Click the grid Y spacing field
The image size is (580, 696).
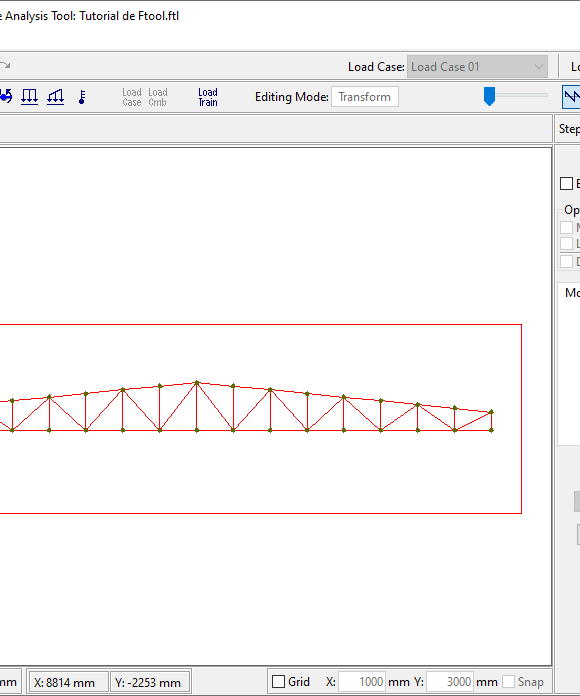coord(450,681)
